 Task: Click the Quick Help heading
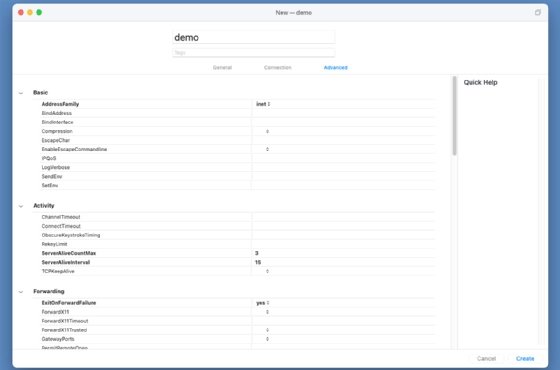[x=480, y=82]
